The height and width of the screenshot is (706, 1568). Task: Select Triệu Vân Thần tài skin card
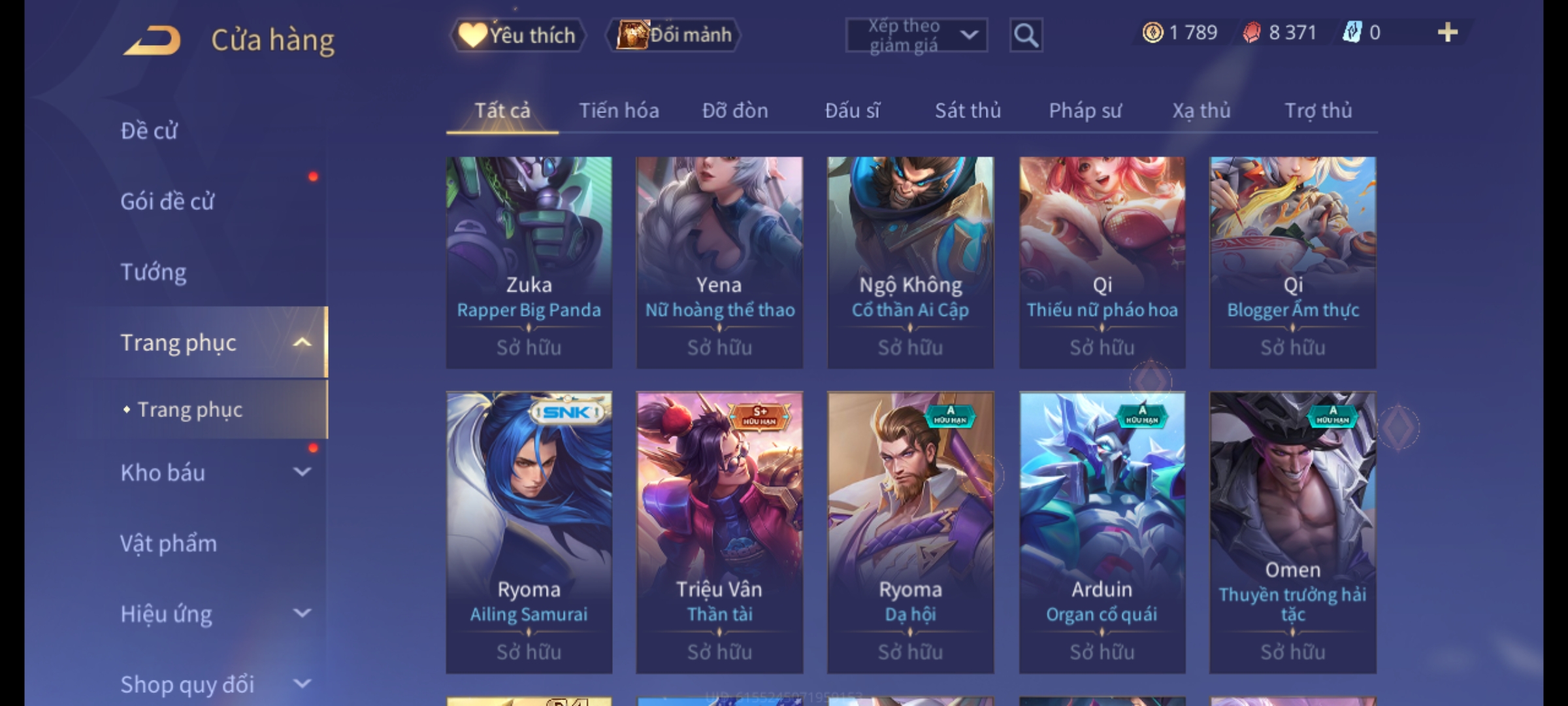point(719,532)
